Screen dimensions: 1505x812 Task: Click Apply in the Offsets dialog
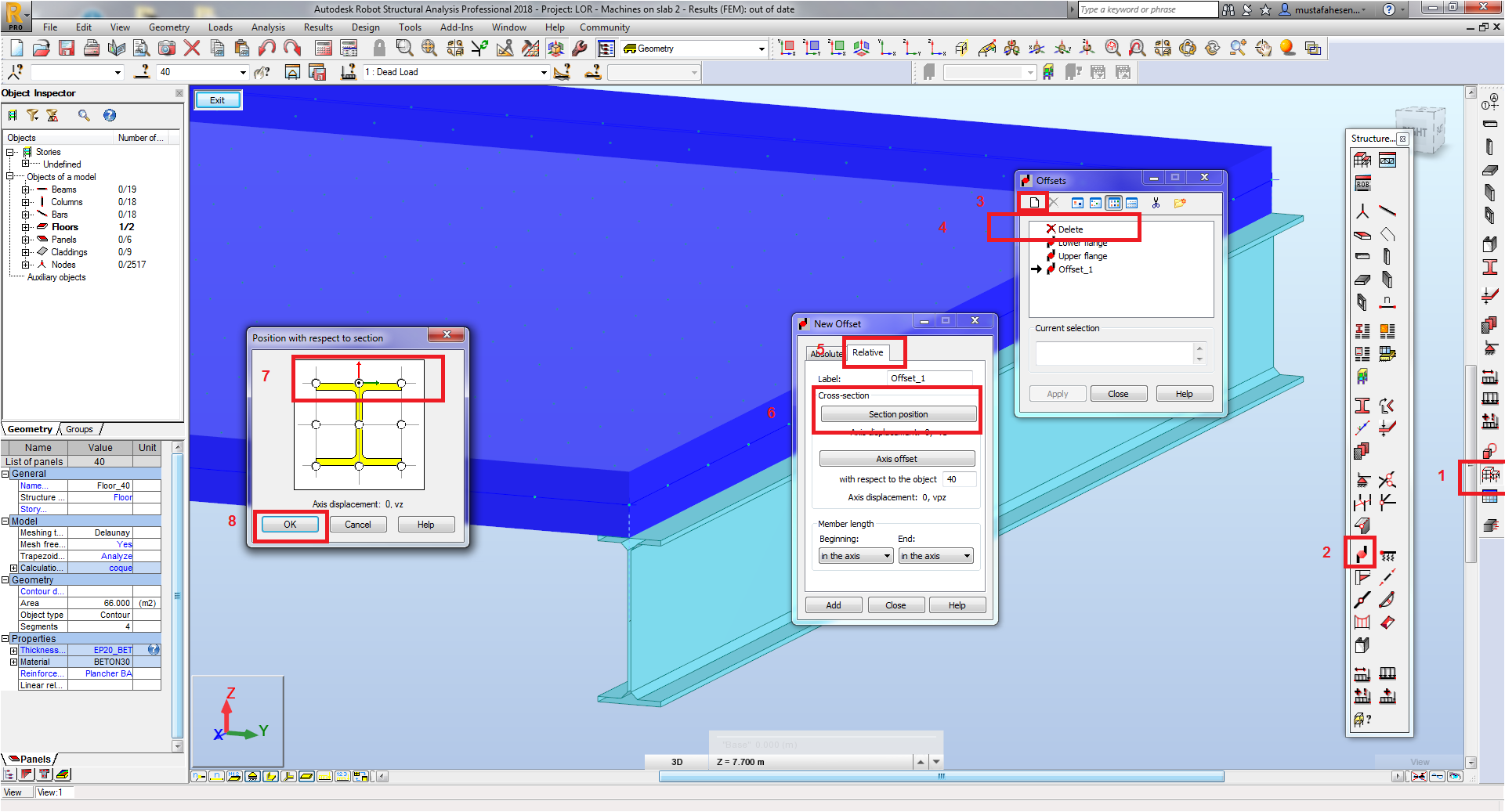pyautogui.click(x=1058, y=394)
